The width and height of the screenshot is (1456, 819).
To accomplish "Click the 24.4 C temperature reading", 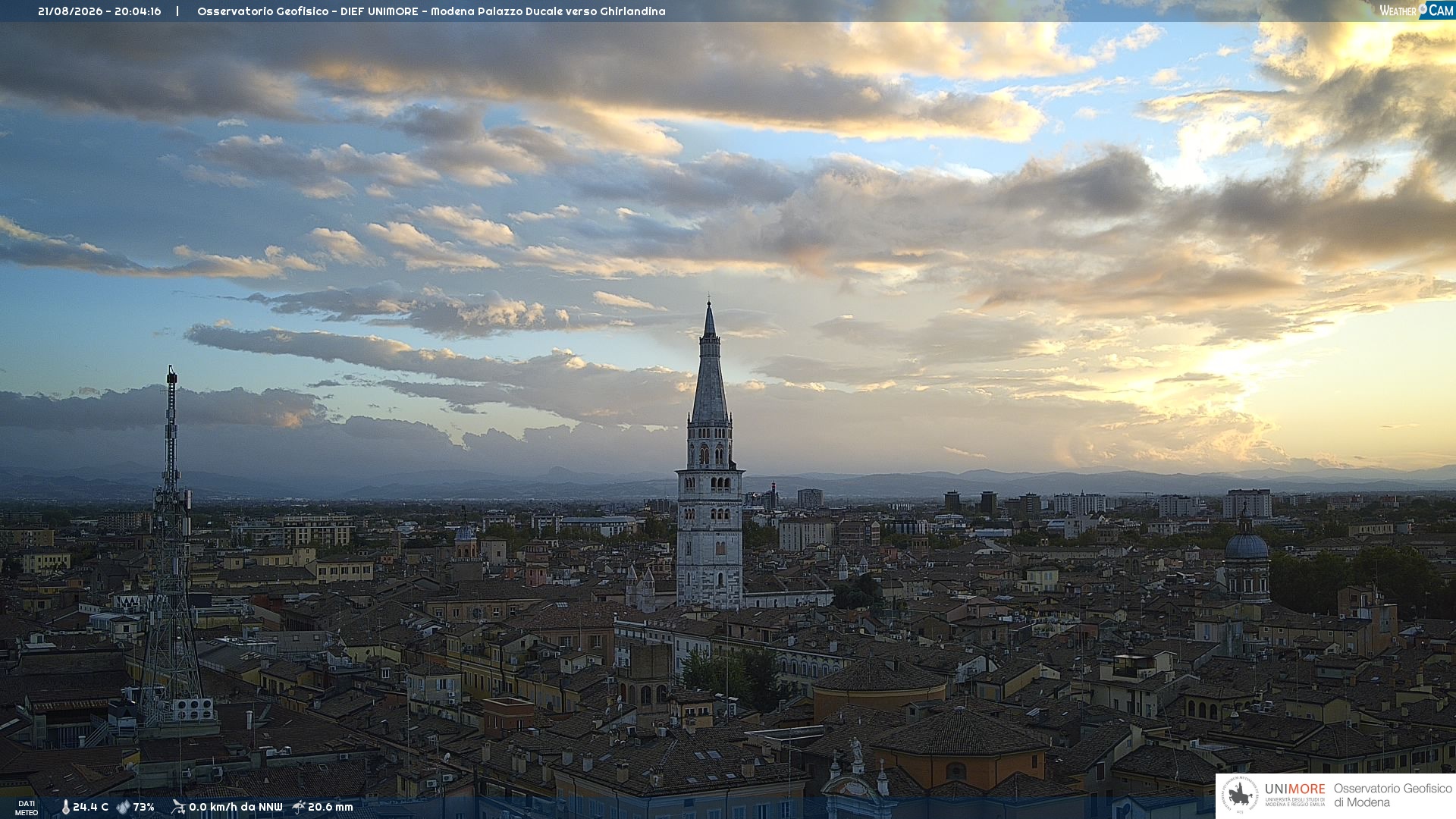I will pos(90,807).
